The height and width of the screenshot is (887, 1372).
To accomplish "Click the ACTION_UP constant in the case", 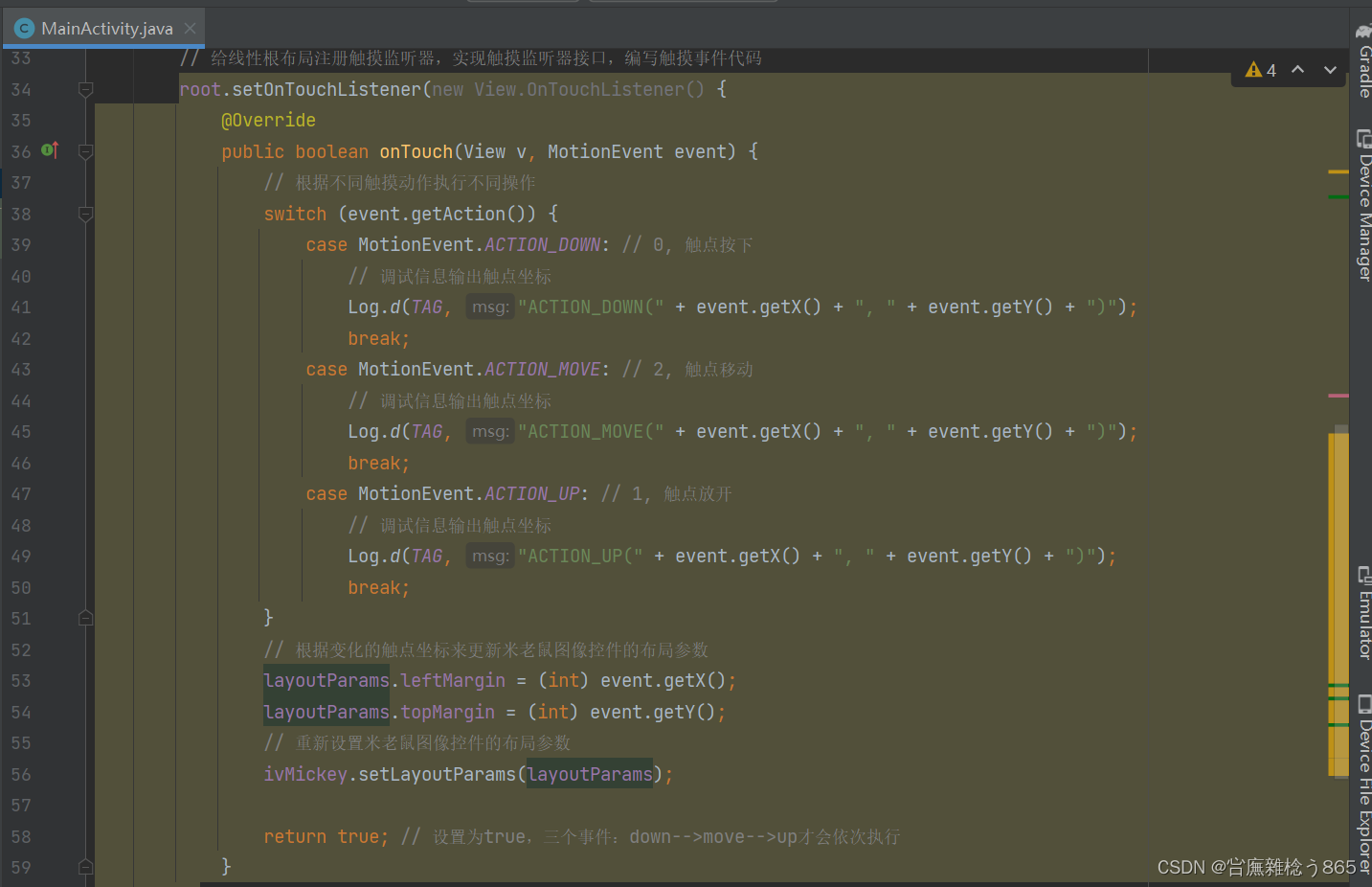I will (532, 494).
